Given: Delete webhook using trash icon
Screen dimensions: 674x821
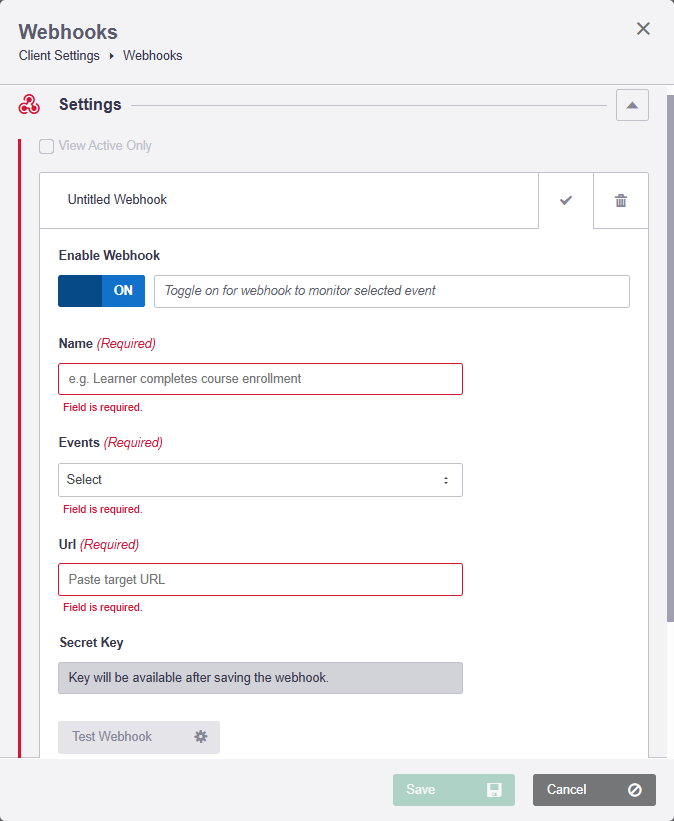Looking at the screenshot, I should tap(620, 200).
